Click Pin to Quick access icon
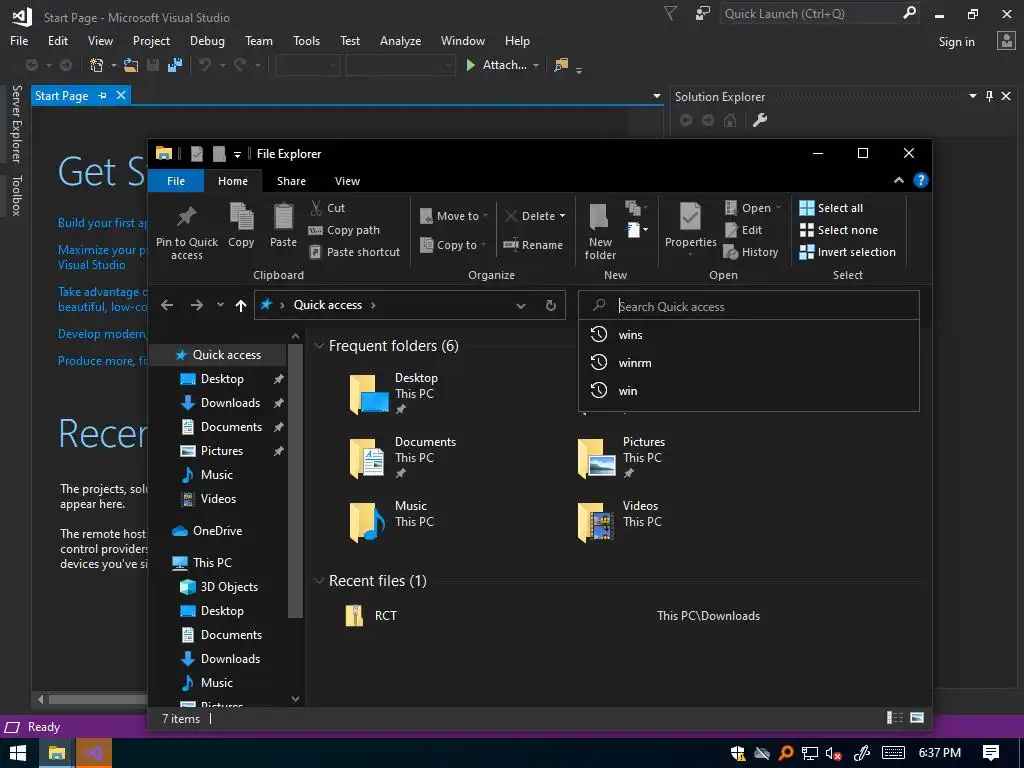1024x768 pixels. [187, 216]
